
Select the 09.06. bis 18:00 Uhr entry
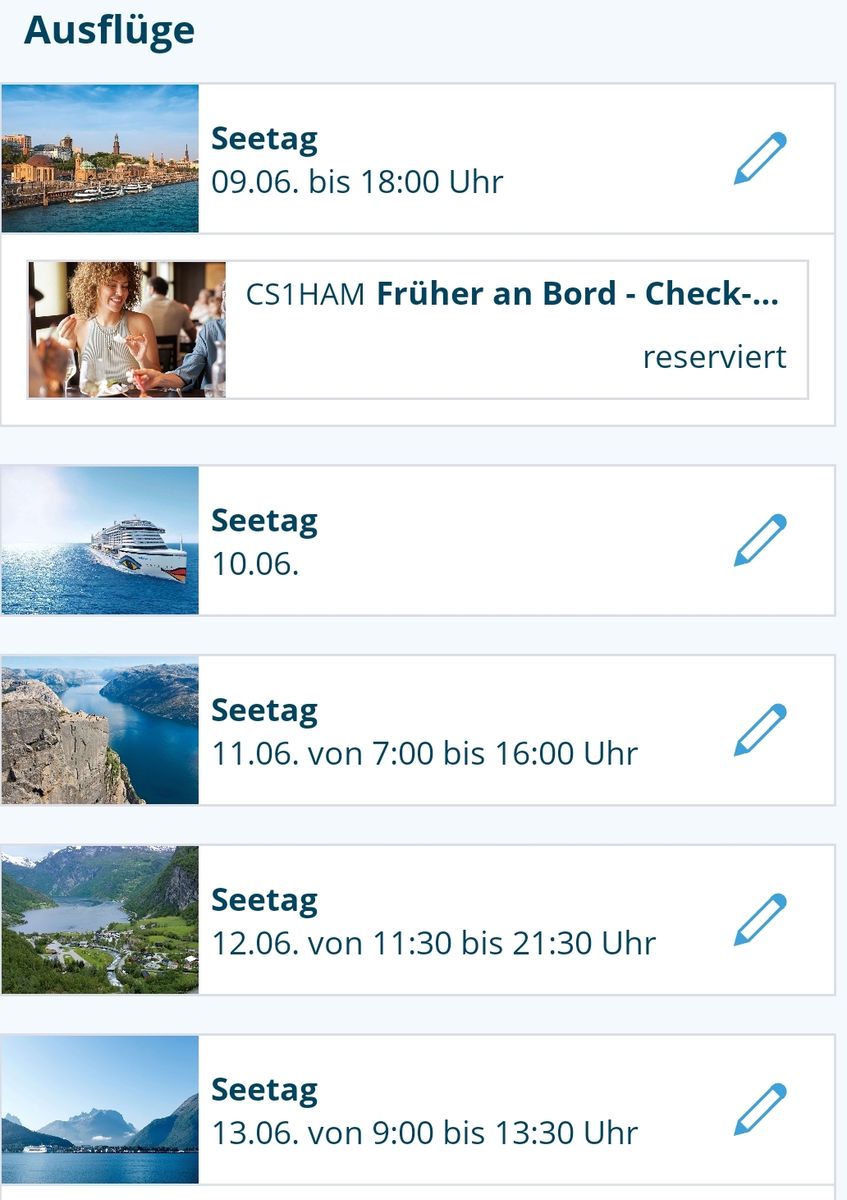pos(357,182)
